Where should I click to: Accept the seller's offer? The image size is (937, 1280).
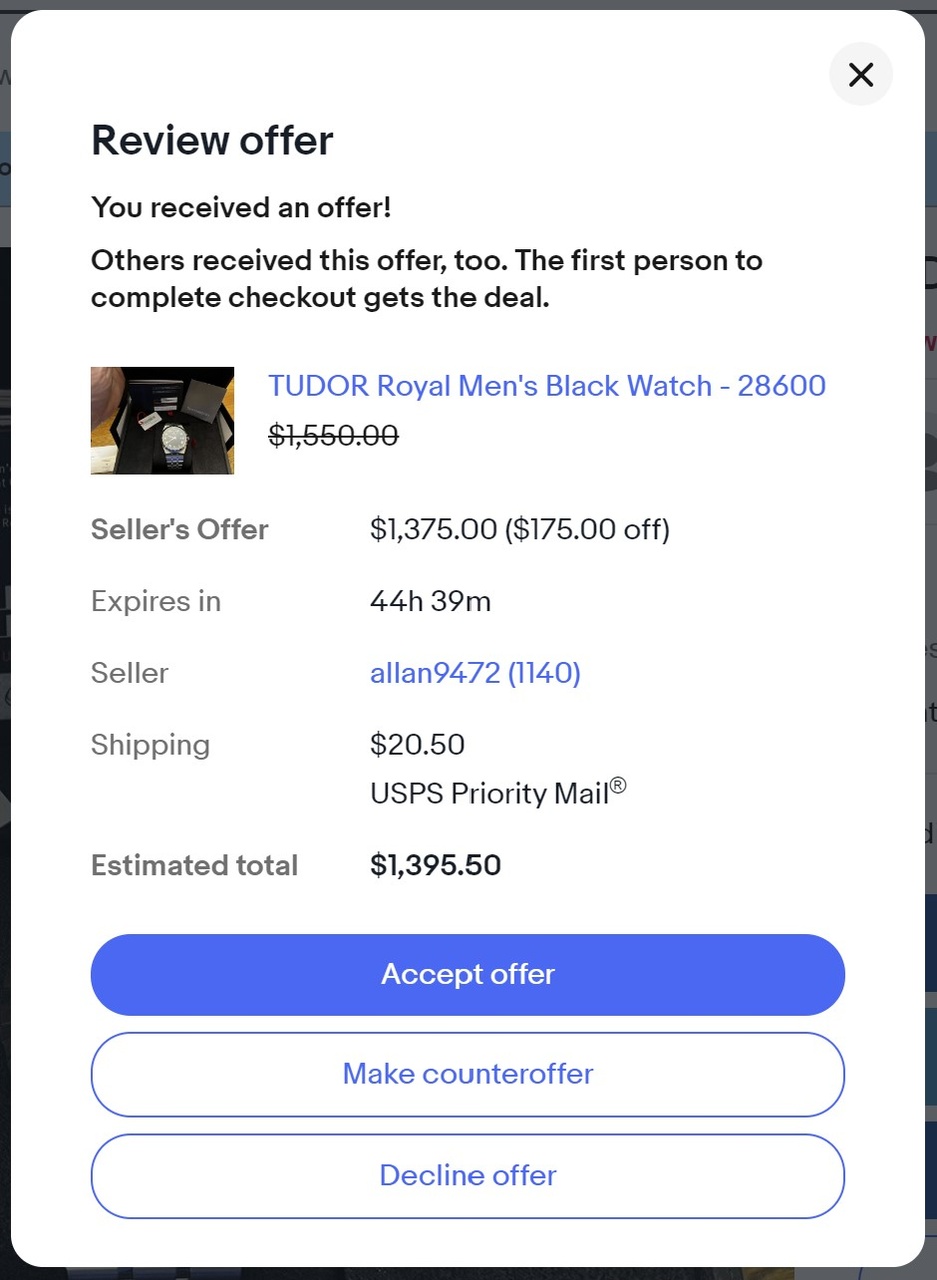[467, 975]
